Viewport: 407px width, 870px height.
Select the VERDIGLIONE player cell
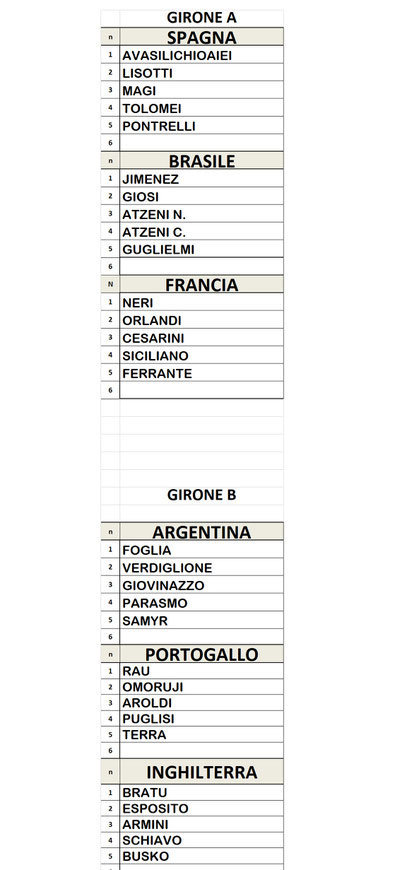tap(201, 568)
